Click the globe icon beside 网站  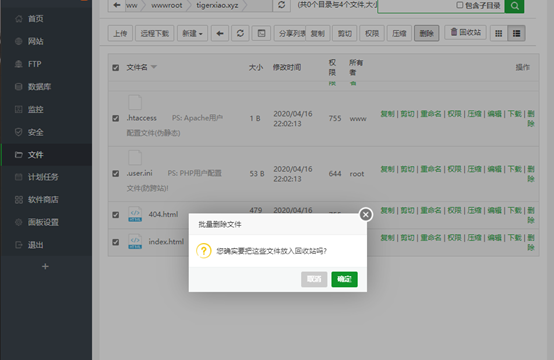click(x=19, y=41)
